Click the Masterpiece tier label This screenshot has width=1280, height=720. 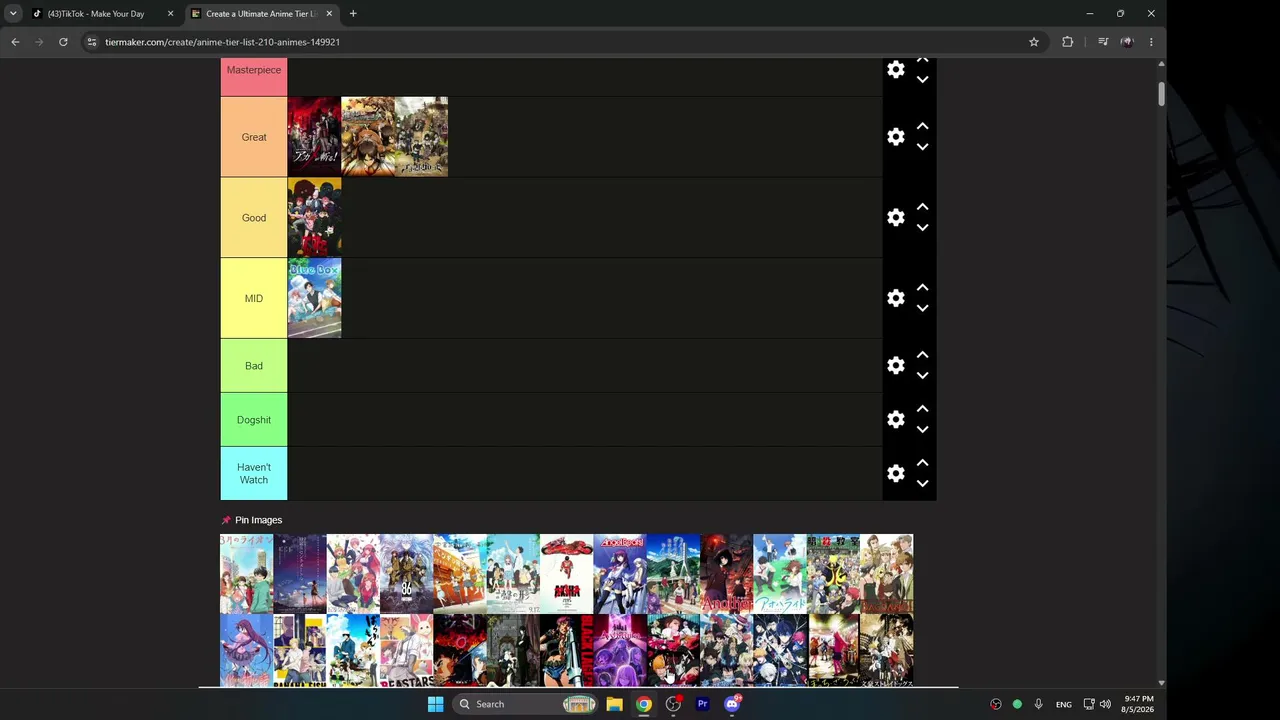[254, 77]
